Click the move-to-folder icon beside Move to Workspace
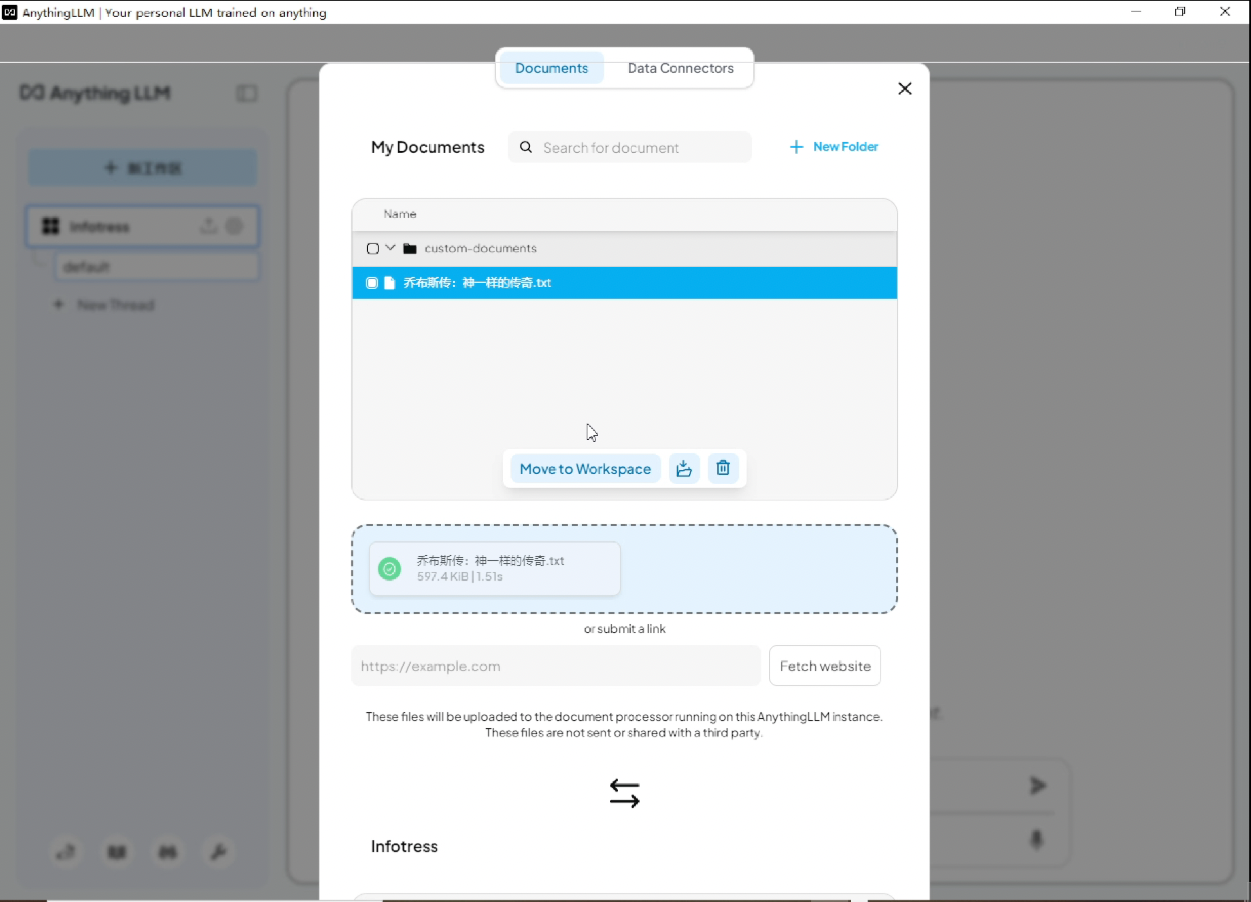The image size is (1251, 902). click(x=684, y=468)
